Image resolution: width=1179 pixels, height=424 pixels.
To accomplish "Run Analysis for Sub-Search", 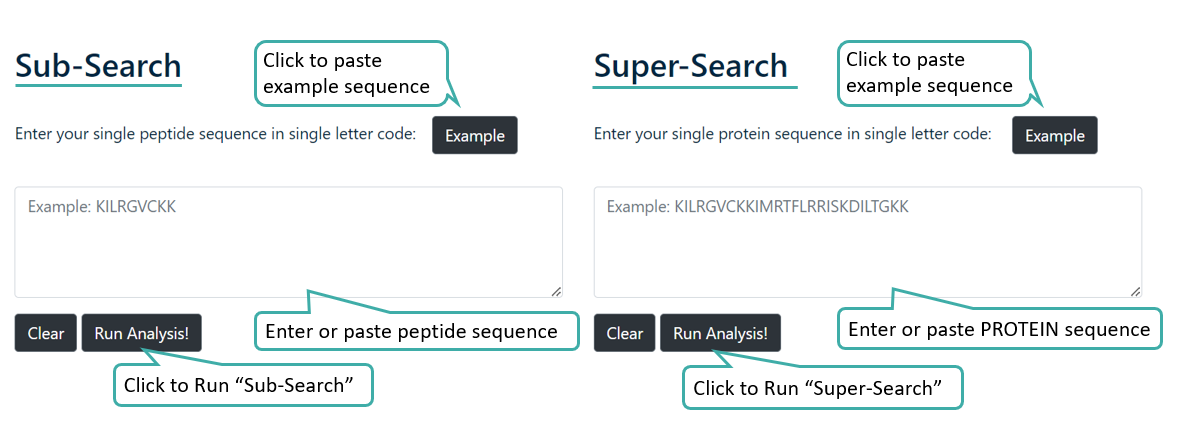I will (141, 333).
